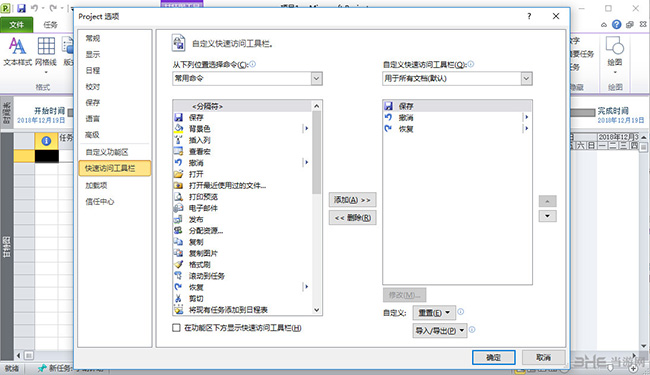Select the Redo (恢复) icon in left list

pos(179,287)
